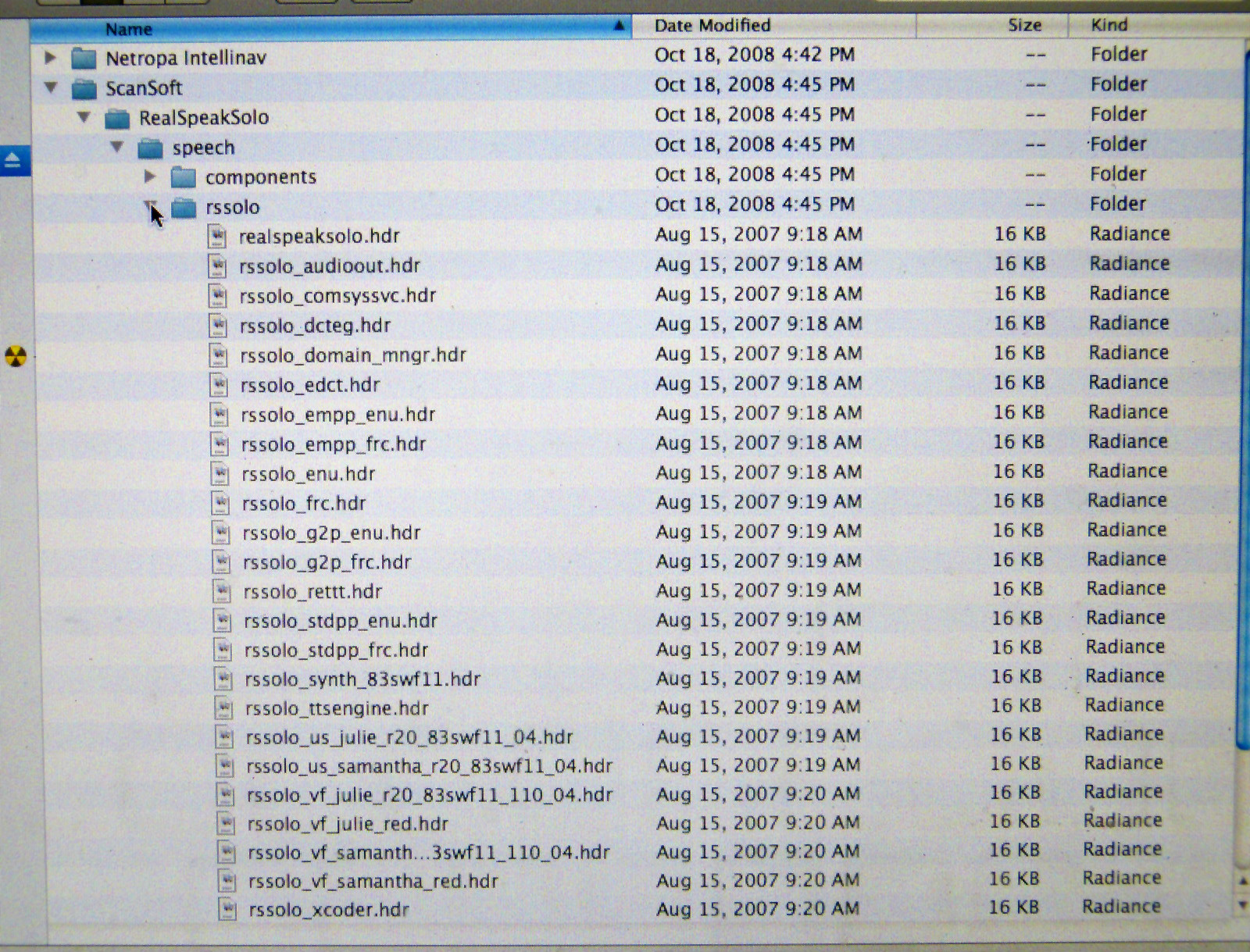
Task: Select rssolo_us_julie_r20_83swf11_04.hdr in the list
Action: click(409, 737)
